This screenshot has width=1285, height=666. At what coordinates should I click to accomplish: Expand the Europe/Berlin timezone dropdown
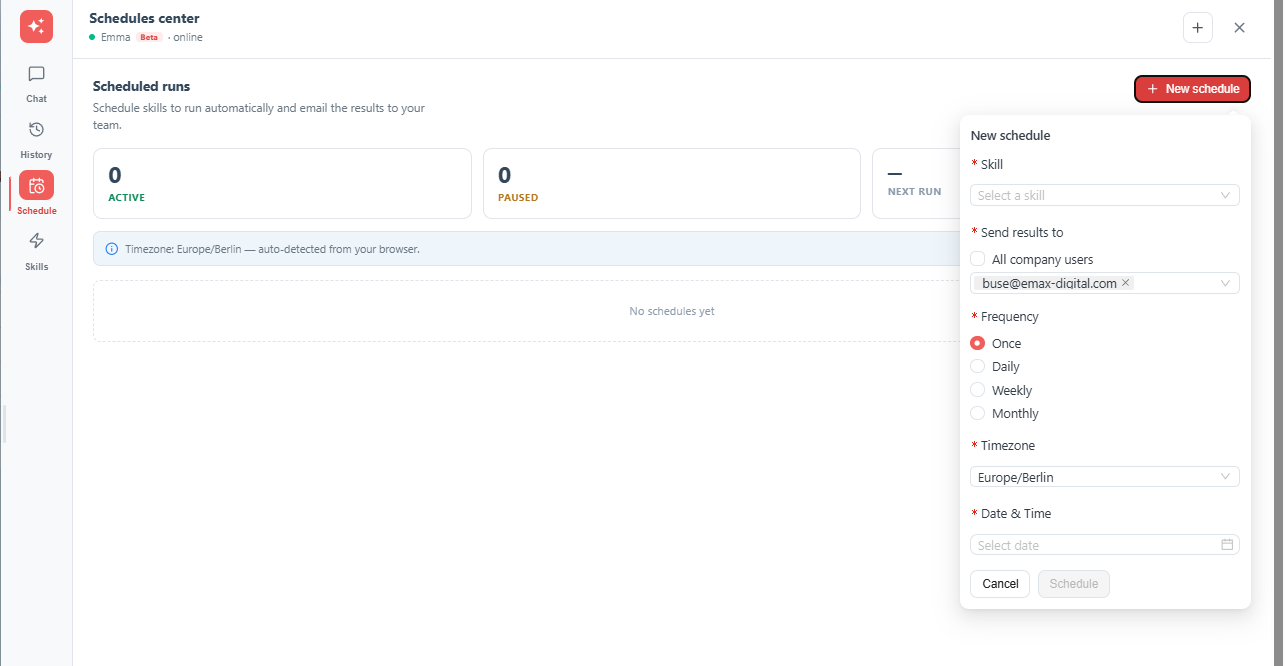(x=1105, y=477)
